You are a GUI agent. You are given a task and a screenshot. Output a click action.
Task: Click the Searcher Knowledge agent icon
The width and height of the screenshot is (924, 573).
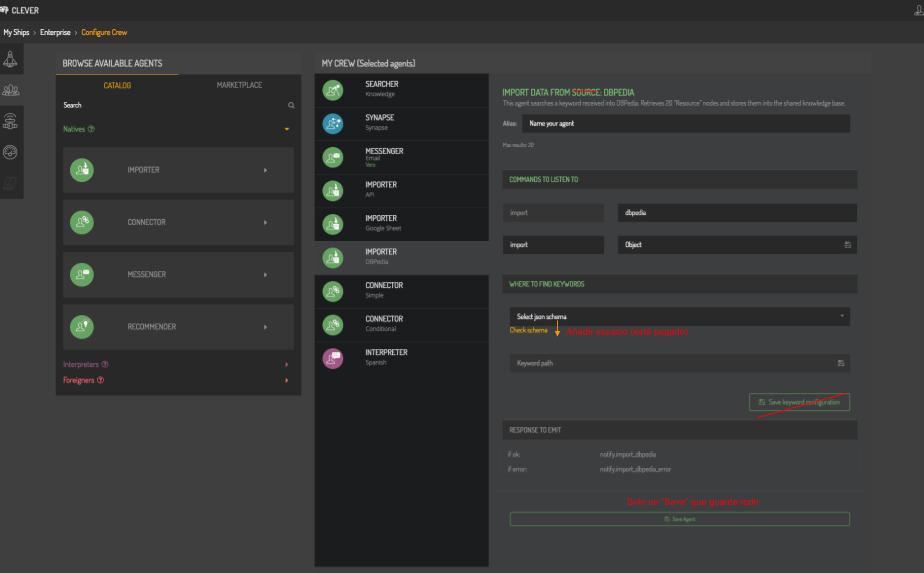pyautogui.click(x=333, y=89)
